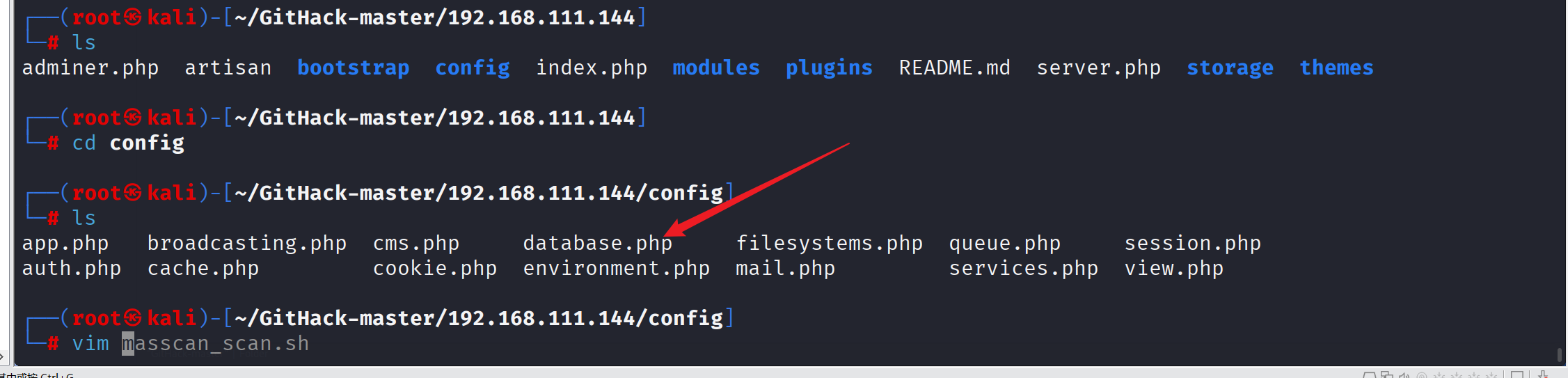The height and width of the screenshot is (378, 1568).
Task: Click adminer.php in the first listing
Action: (x=90, y=68)
